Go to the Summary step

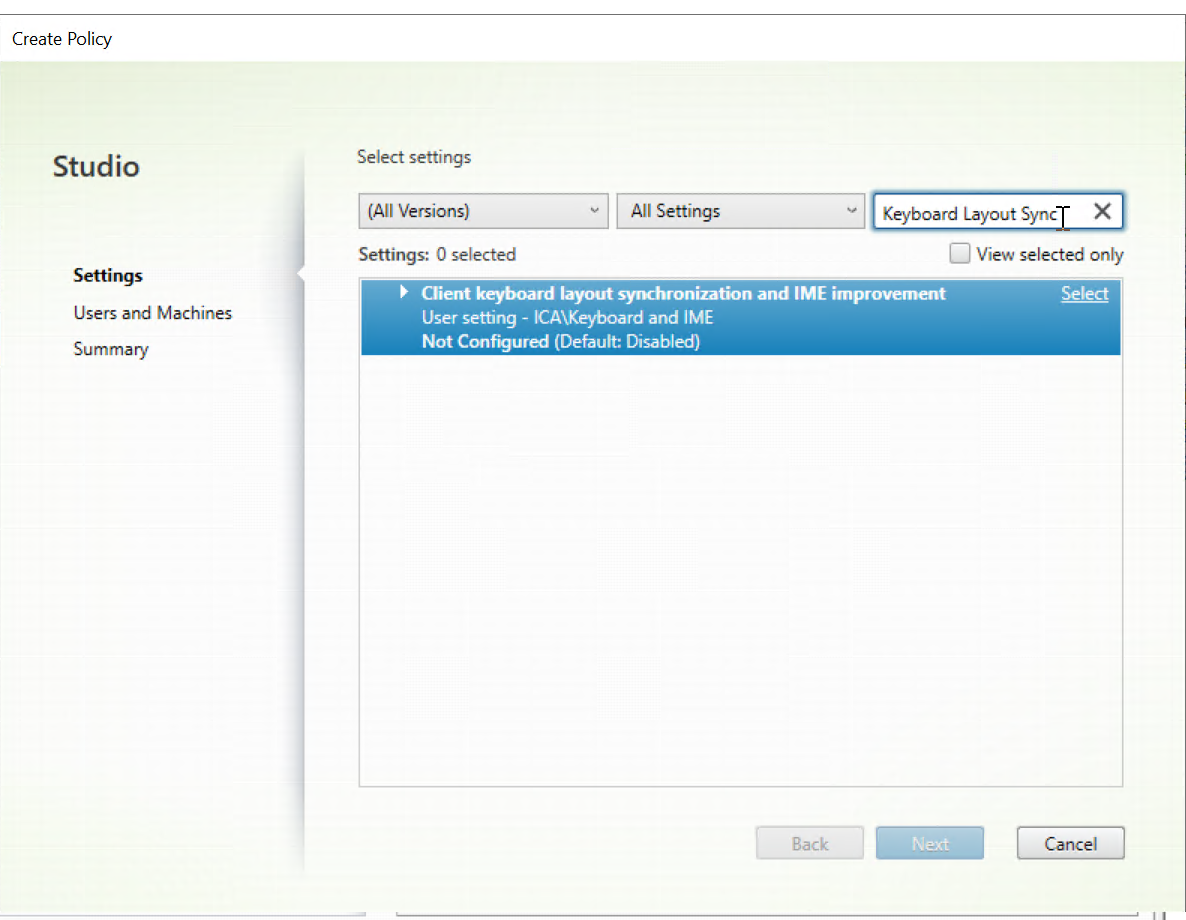click(x=111, y=348)
